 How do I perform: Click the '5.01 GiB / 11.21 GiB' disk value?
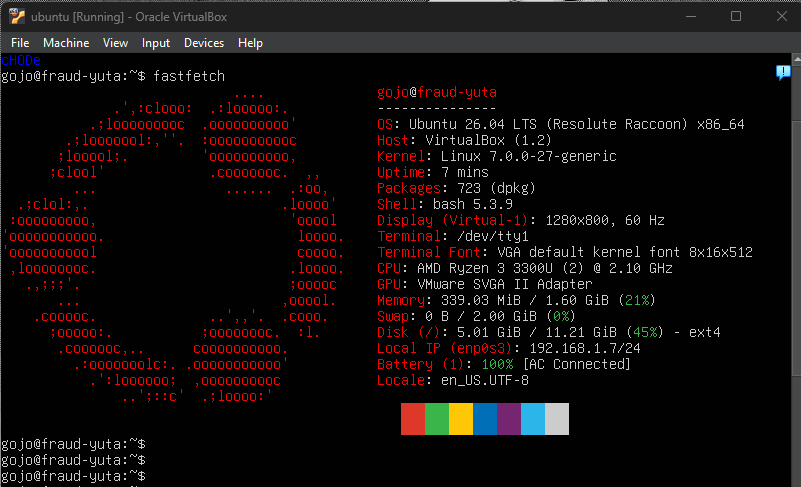point(537,332)
